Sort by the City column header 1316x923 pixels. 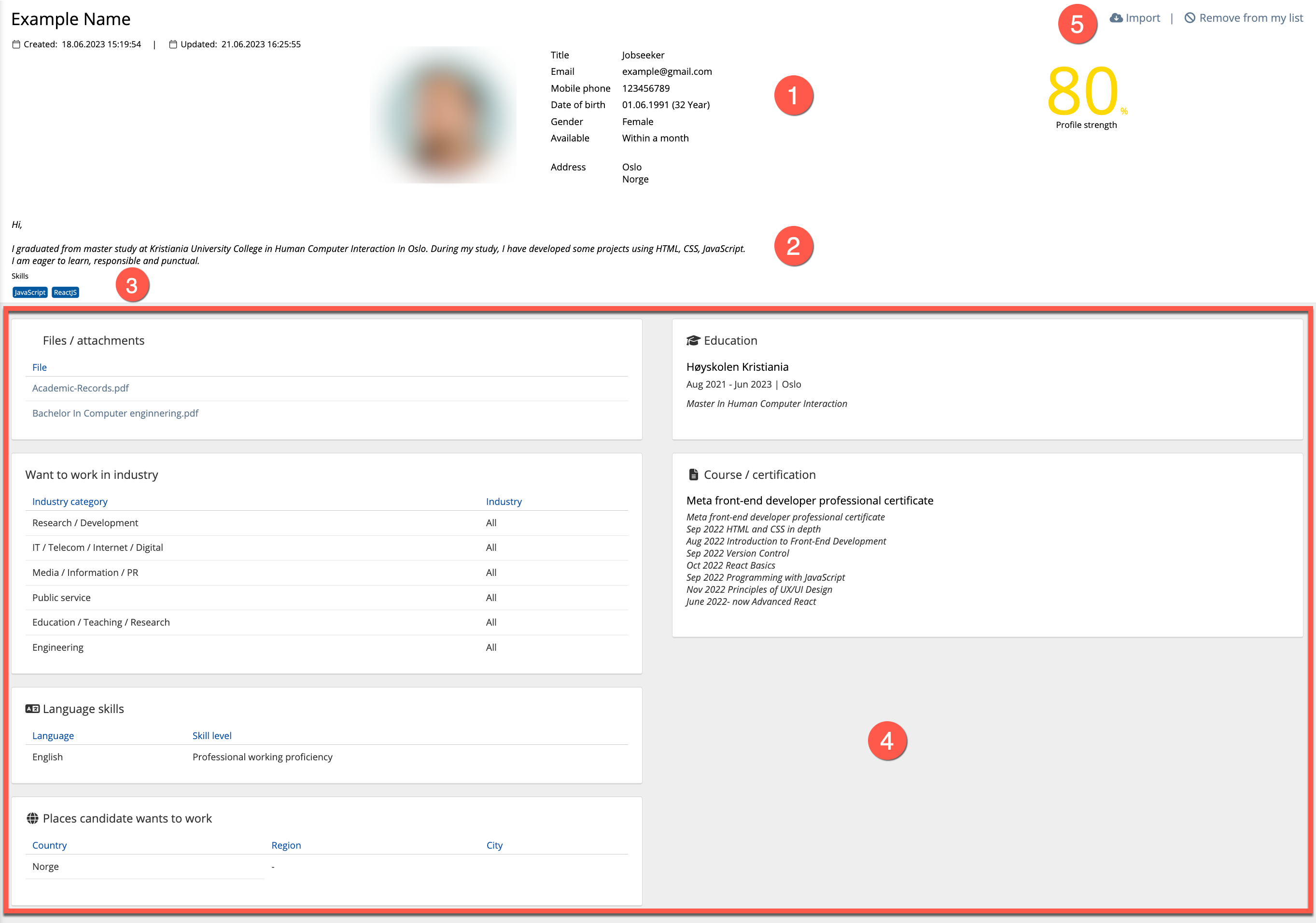pyautogui.click(x=495, y=845)
